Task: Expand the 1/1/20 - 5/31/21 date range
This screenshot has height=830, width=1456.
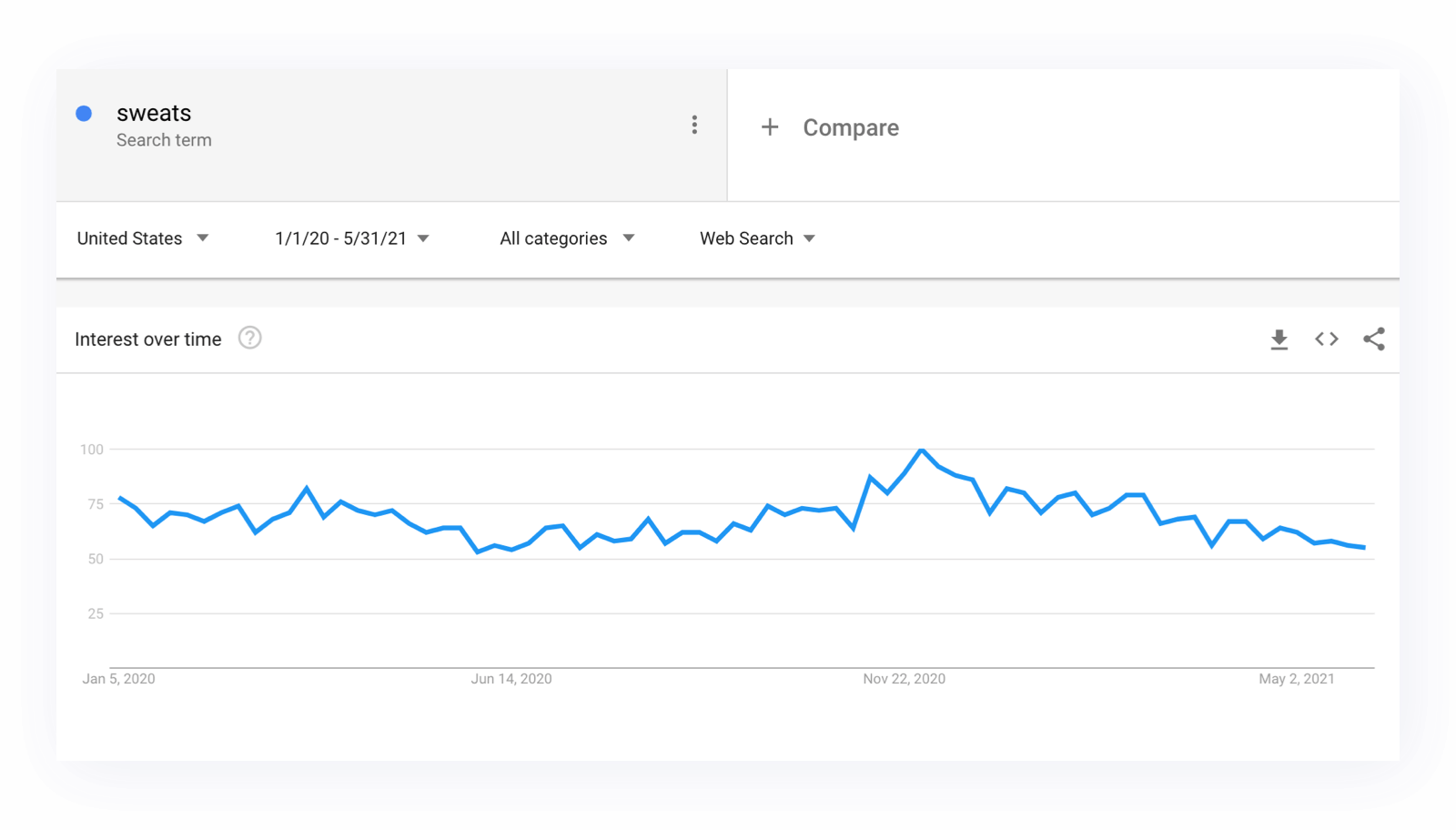Action: 351,238
